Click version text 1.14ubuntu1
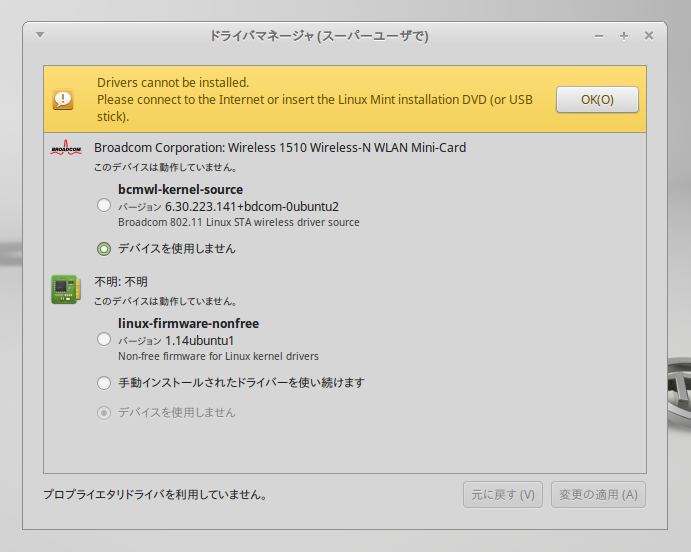Screen dimensions: 691x552 coord(199,341)
